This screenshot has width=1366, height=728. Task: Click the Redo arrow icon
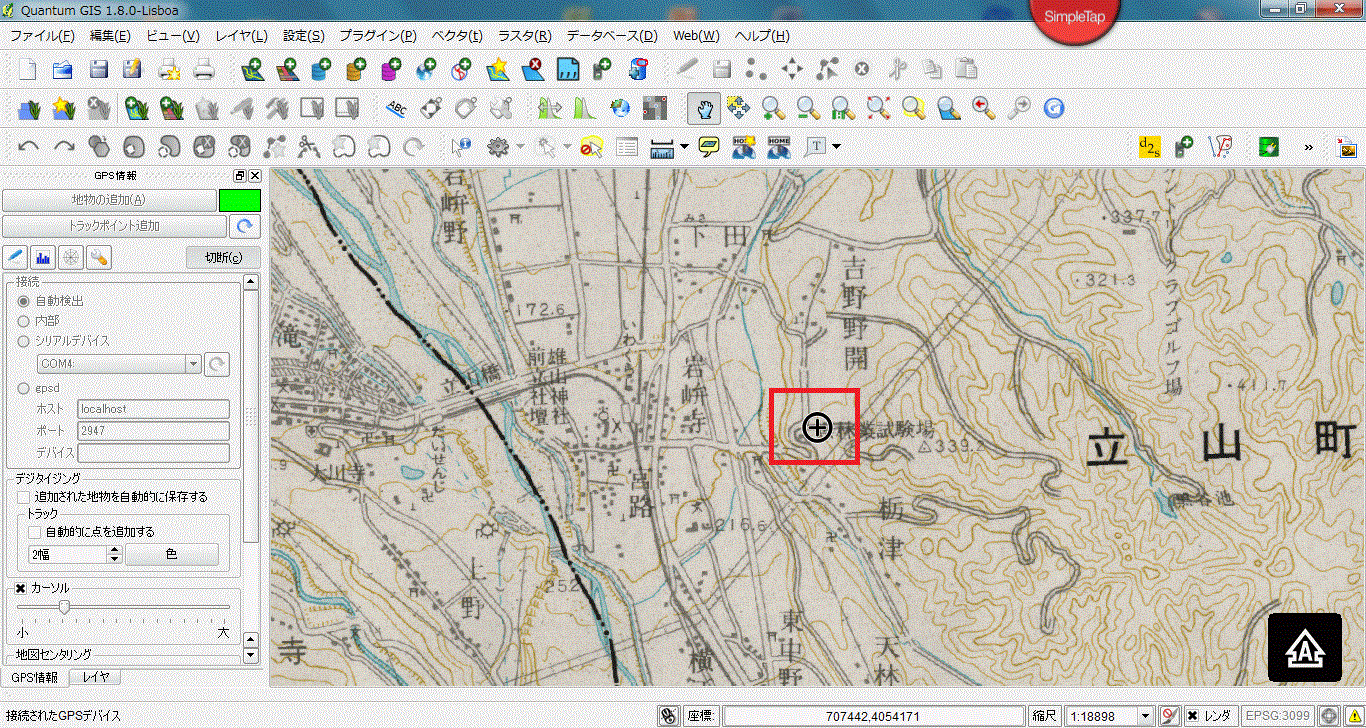click(64, 147)
